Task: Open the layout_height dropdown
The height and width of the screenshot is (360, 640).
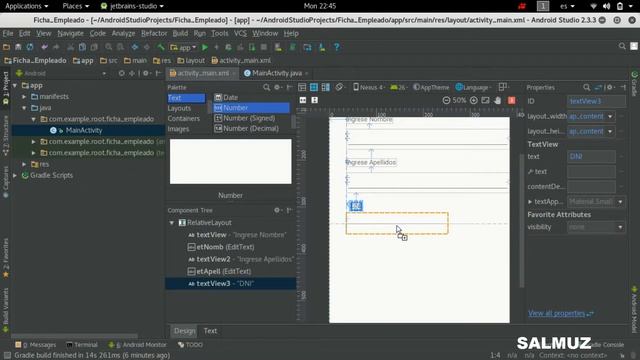Action: point(610,131)
